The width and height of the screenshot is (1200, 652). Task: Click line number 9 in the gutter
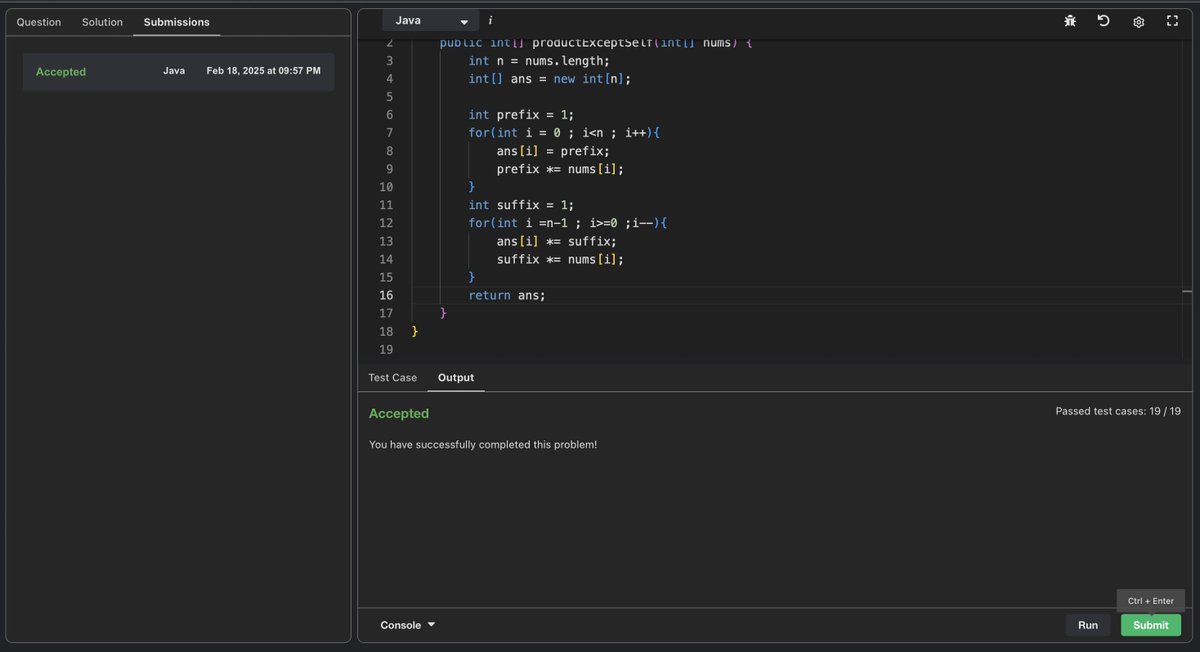coord(389,168)
